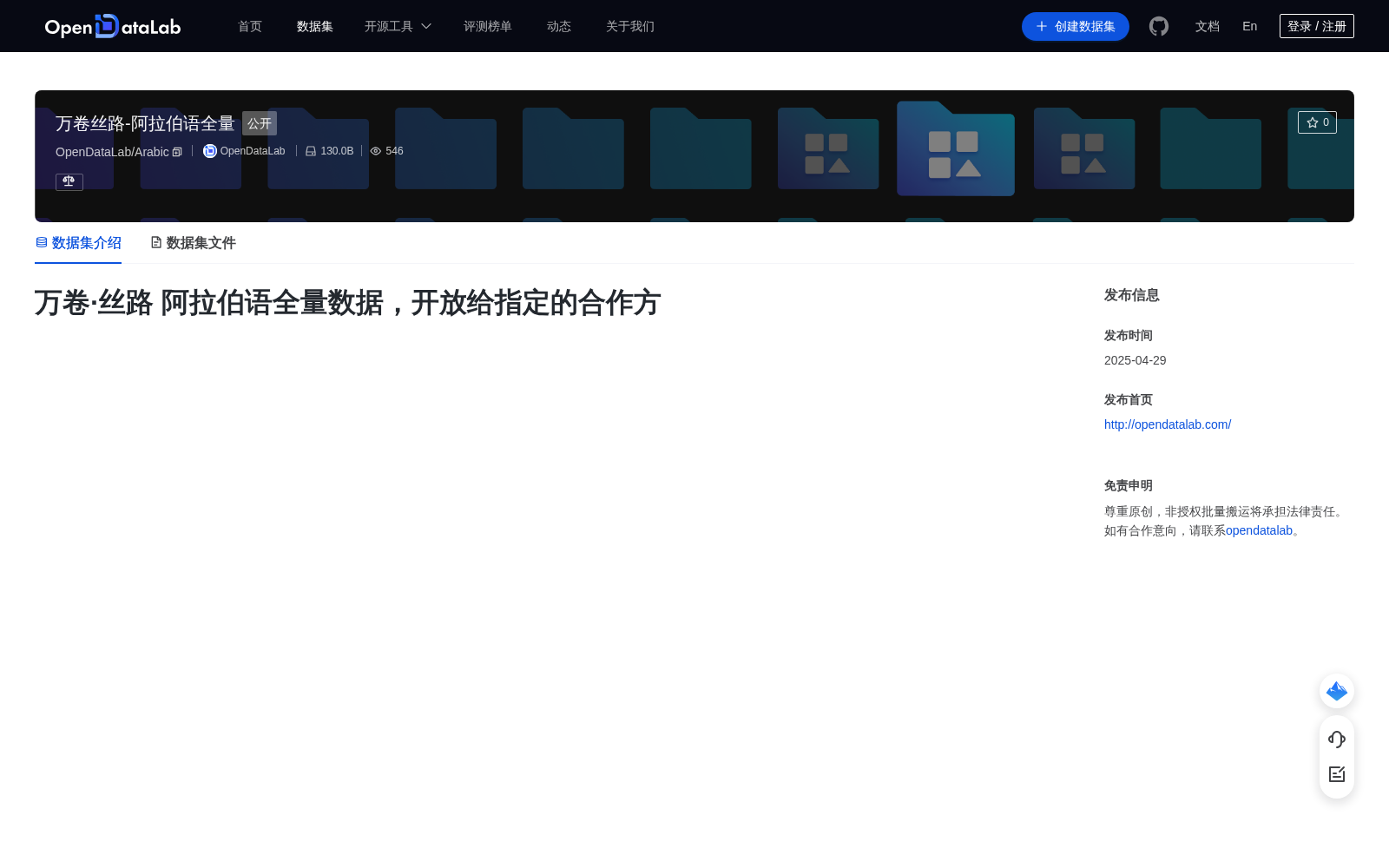
Task: Copy the OpenDataLab/Arabic path icon
Action: pyautogui.click(x=177, y=152)
